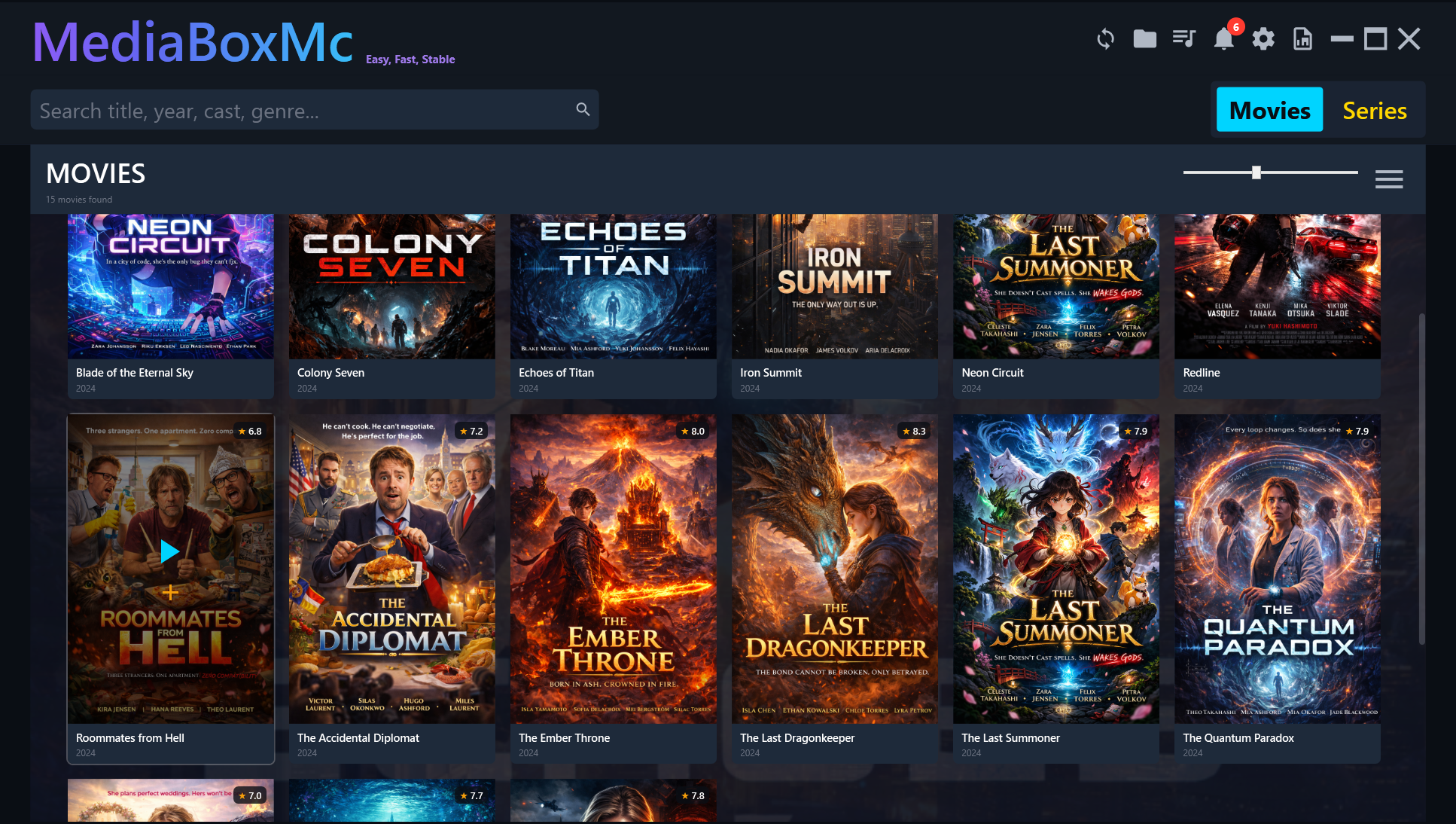Click the search magnifier icon
This screenshot has height=824, width=1456.
pyautogui.click(x=583, y=109)
